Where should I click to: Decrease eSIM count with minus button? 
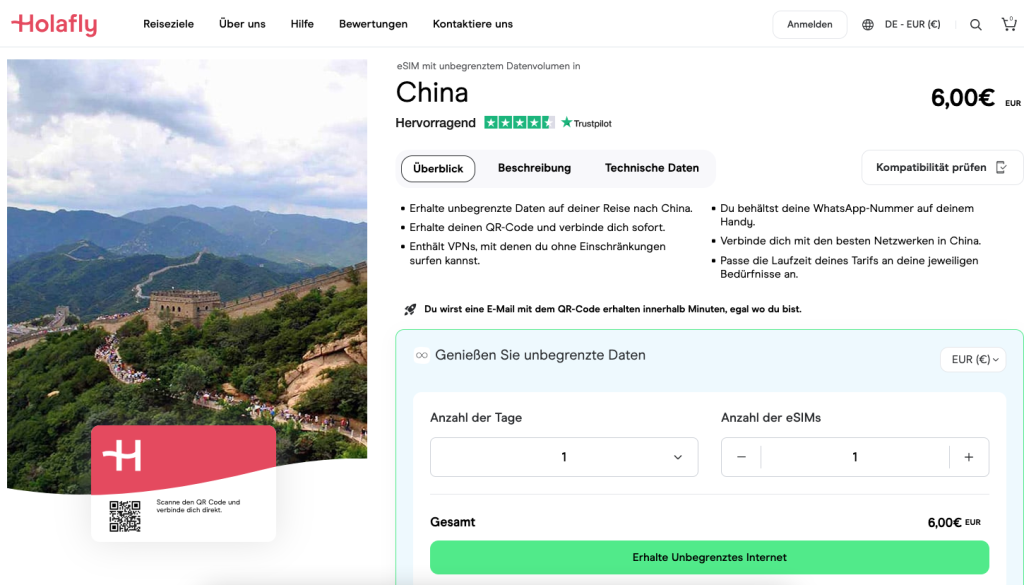coord(741,457)
